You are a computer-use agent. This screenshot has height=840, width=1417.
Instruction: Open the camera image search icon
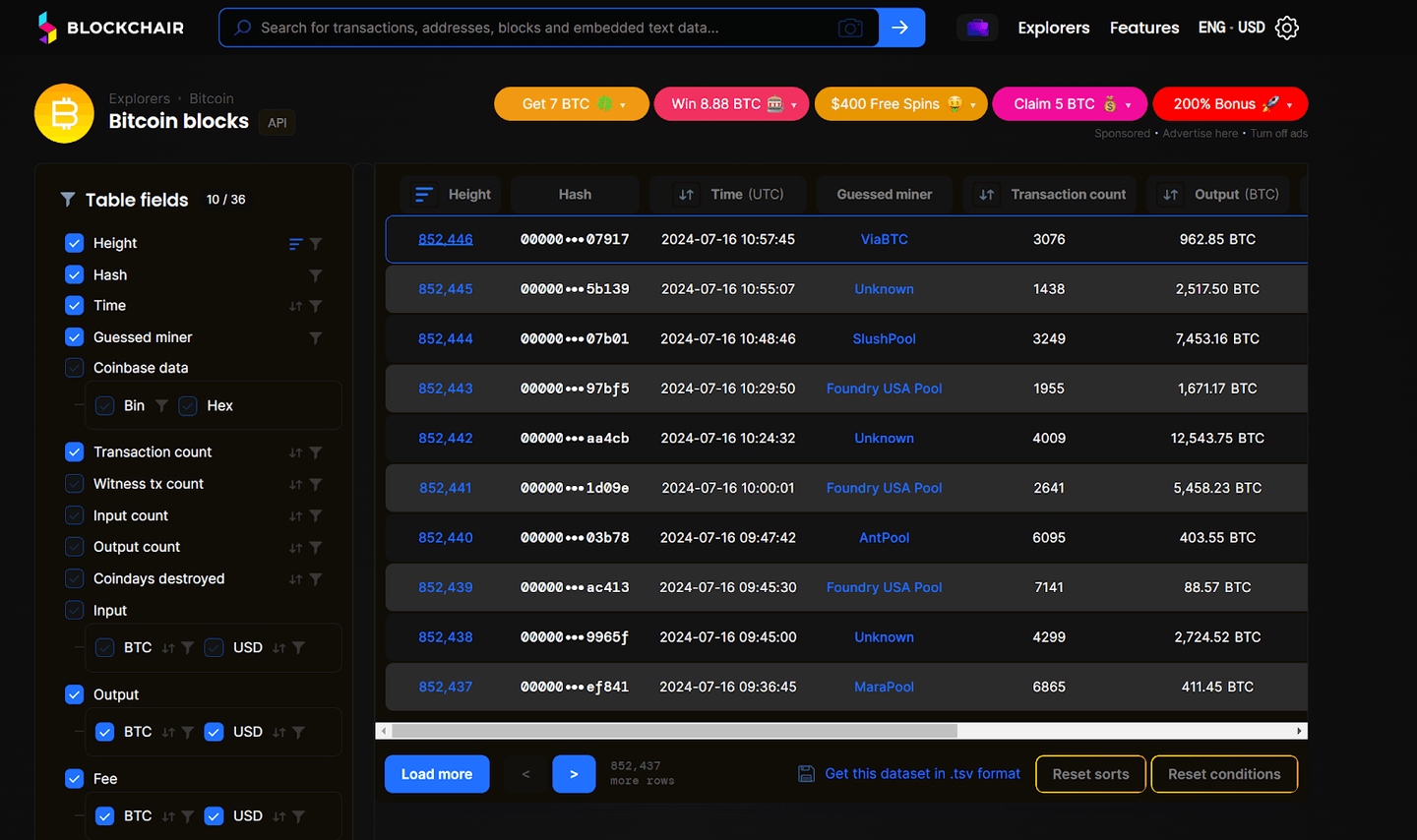(x=850, y=28)
